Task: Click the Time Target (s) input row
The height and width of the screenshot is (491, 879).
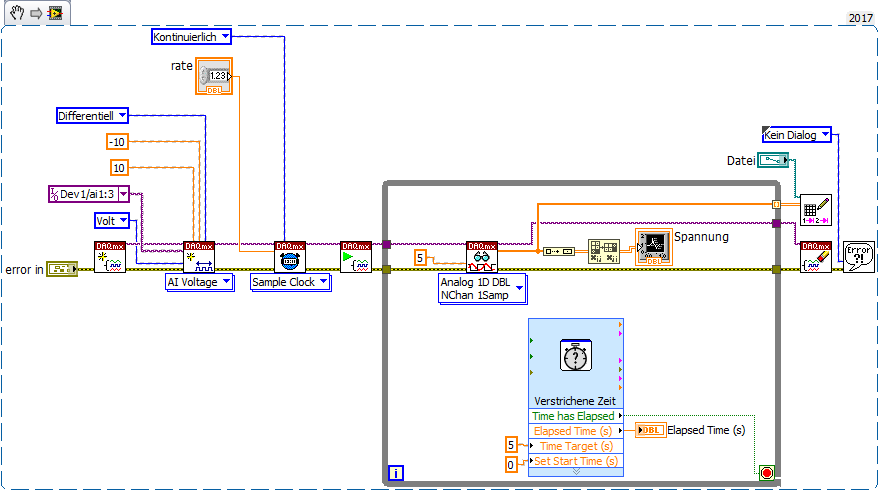Action: (x=576, y=446)
